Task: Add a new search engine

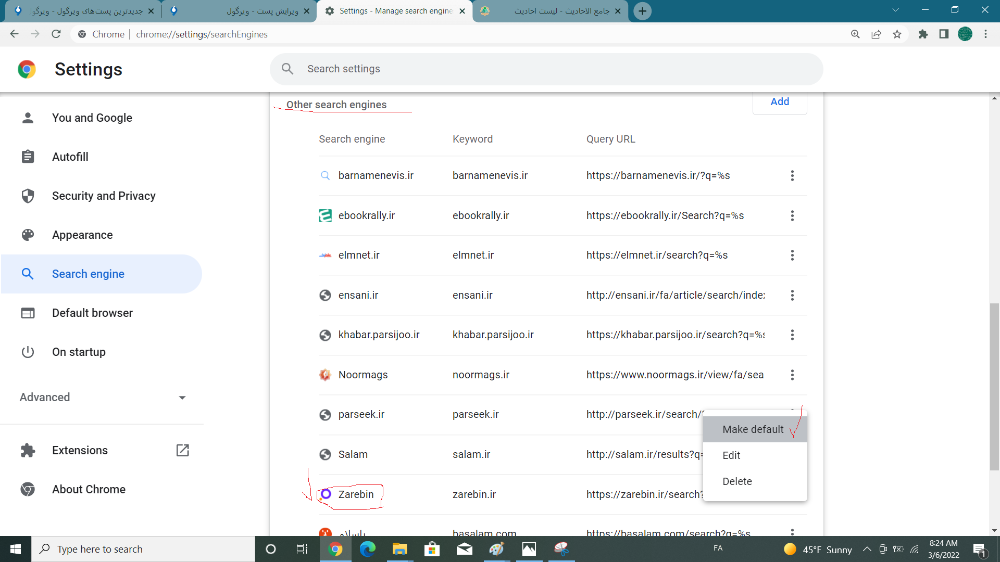Action: [779, 102]
